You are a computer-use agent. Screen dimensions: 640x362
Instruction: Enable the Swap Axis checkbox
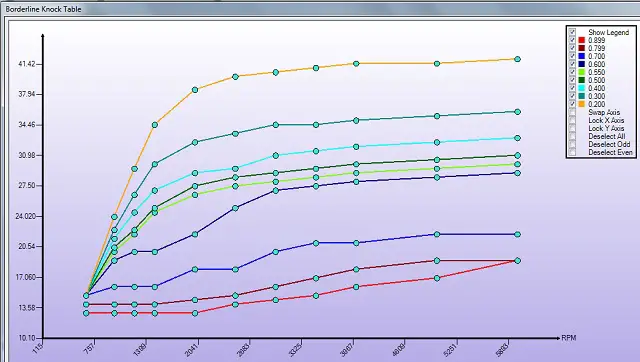point(572,112)
